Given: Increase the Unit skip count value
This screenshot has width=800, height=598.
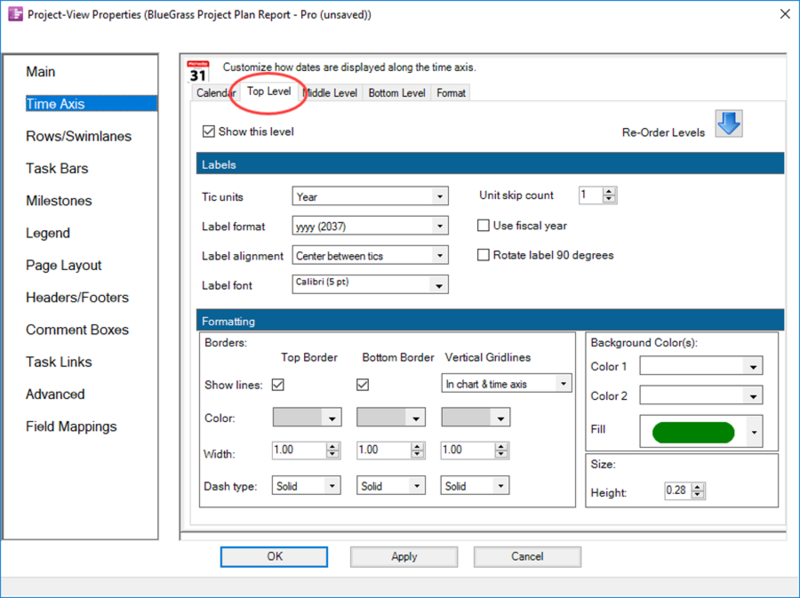Looking at the screenshot, I should pyautogui.click(x=609, y=191).
